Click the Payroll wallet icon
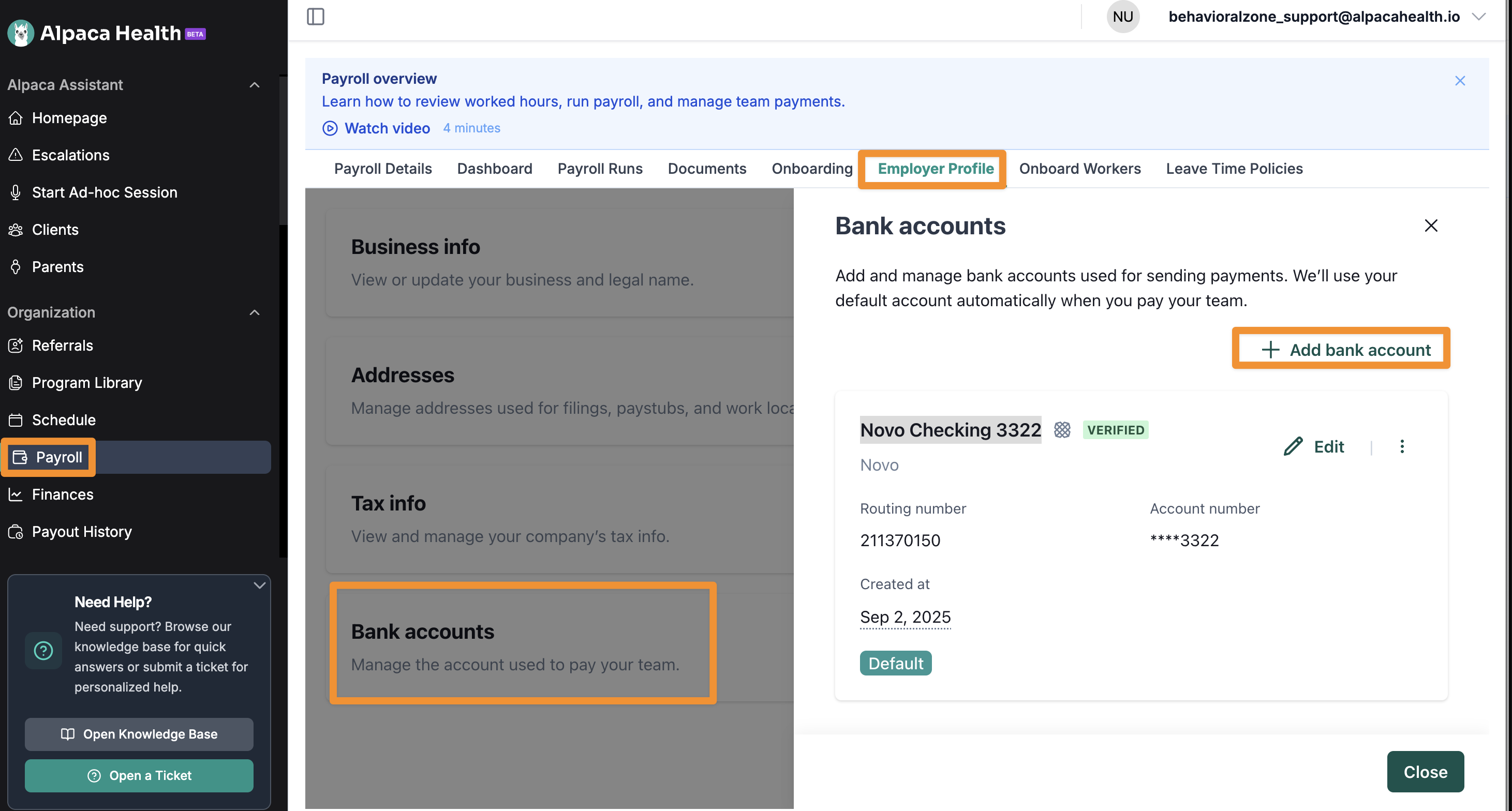This screenshot has height=811, width=1512. [20, 457]
